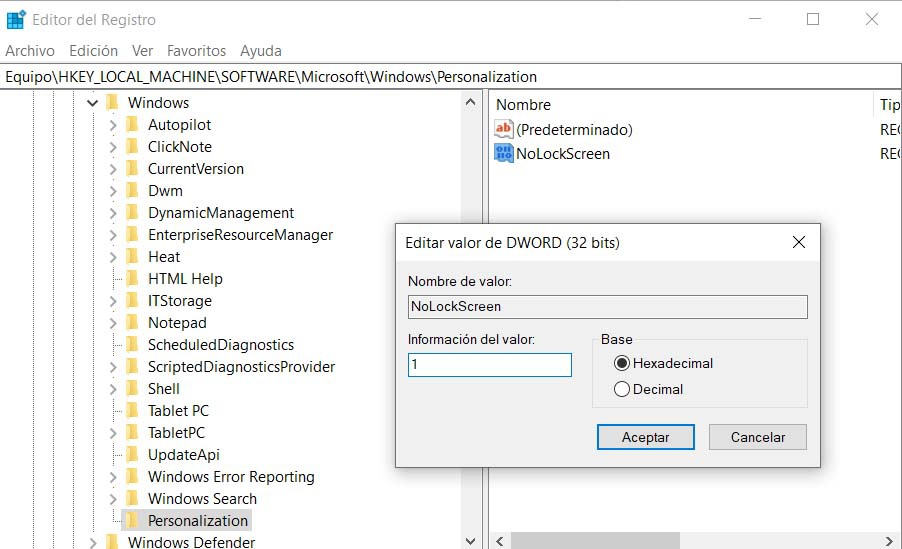Image resolution: width=902 pixels, height=549 pixels.
Task: Click the Tablet PC folder icon
Action: [x=132, y=410]
